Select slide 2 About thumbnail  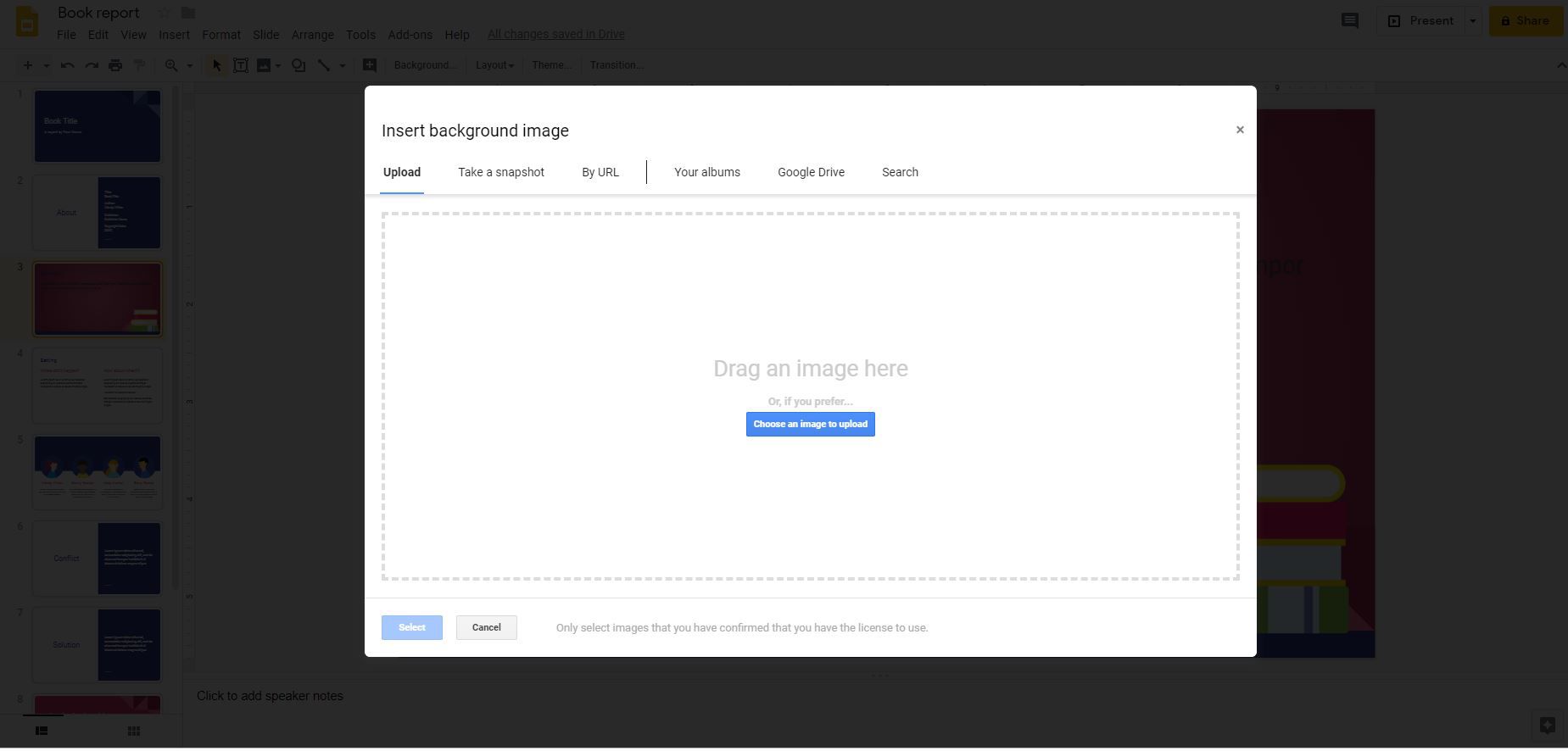(98, 213)
